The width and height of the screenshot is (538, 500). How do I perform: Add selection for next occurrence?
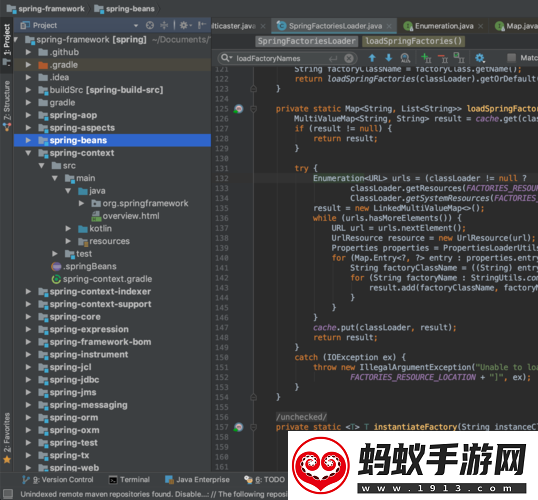425,58
